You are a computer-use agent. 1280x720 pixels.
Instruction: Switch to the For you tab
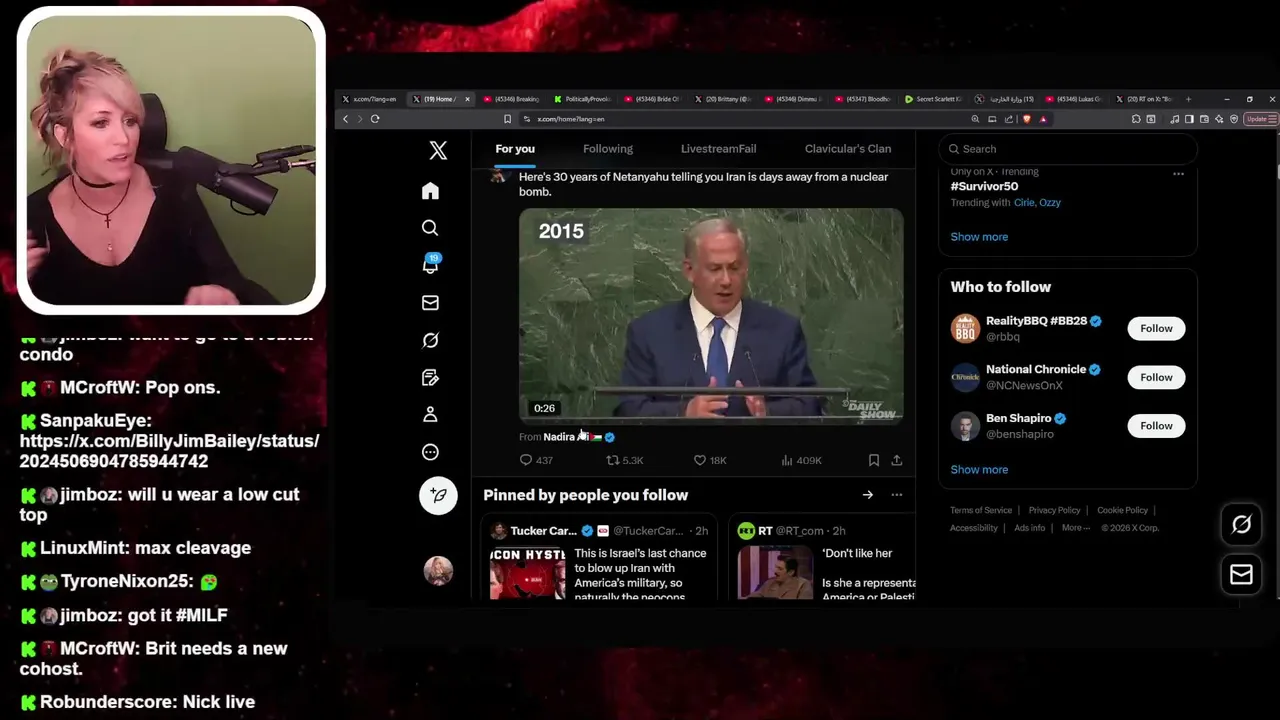(x=515, y=149)
